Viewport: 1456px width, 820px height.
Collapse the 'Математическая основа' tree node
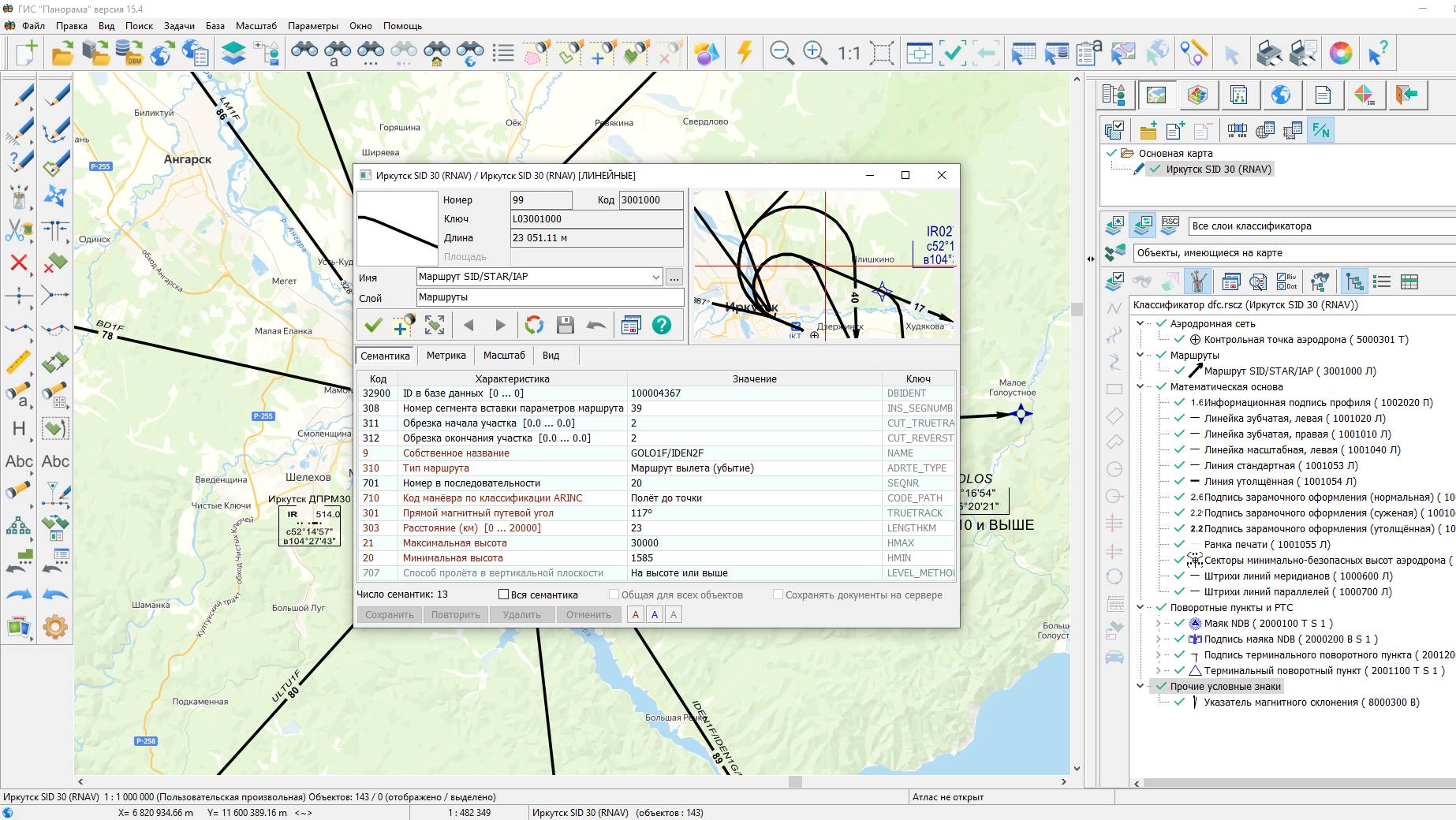point(1140,387)
